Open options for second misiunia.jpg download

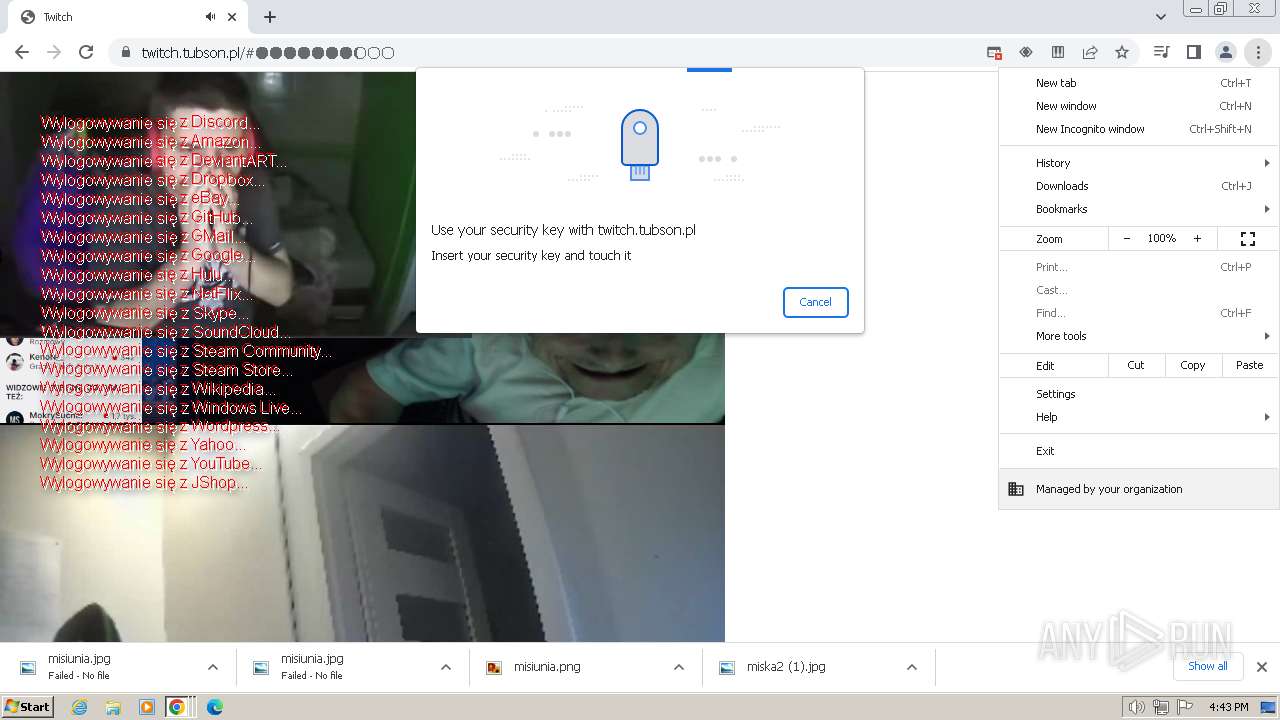click(446, 667)
